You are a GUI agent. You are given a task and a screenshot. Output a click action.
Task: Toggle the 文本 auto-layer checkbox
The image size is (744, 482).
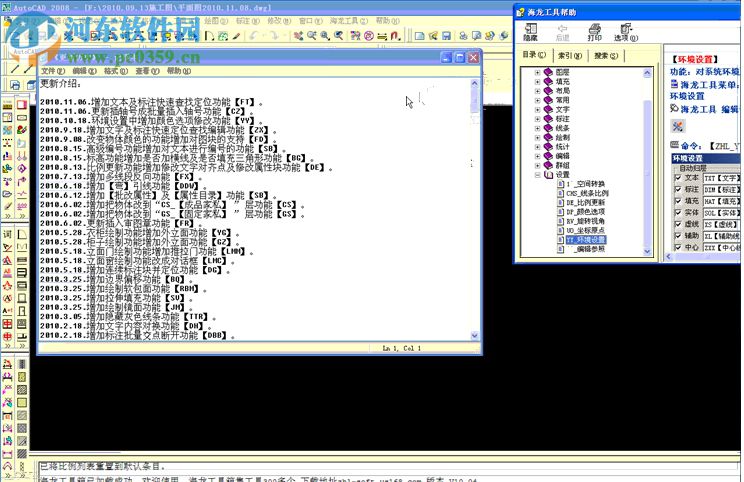pyautogui.click(x=678, y=178)
